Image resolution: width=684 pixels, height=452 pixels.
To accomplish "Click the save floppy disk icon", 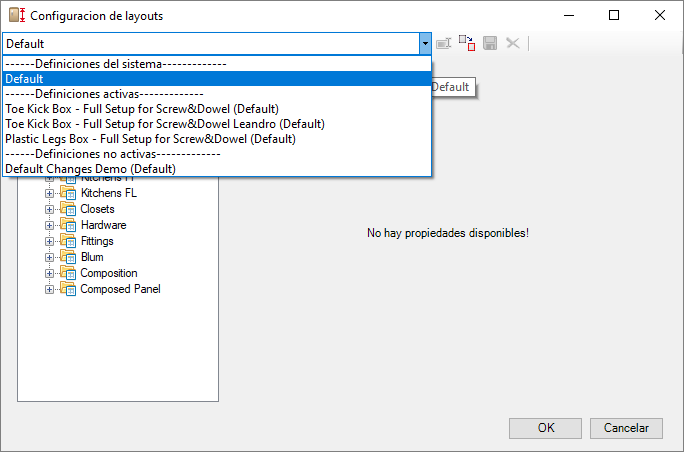I will [x=490, y=44].
